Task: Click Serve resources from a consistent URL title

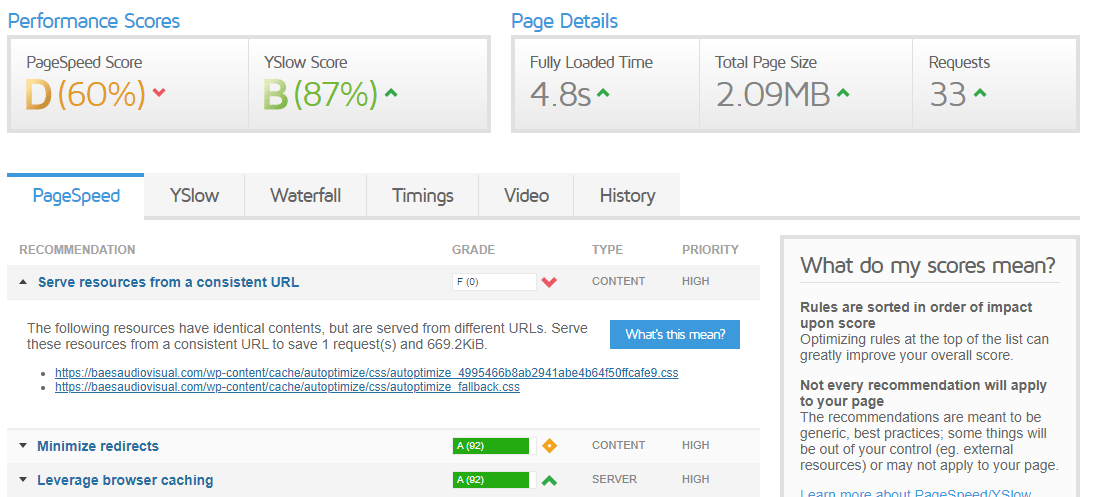Action: tap(169, 282)
